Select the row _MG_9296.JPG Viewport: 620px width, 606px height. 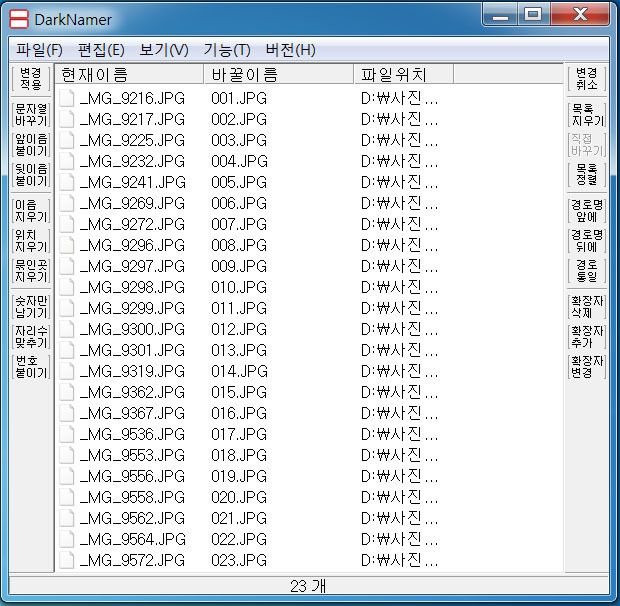[255, 245]
